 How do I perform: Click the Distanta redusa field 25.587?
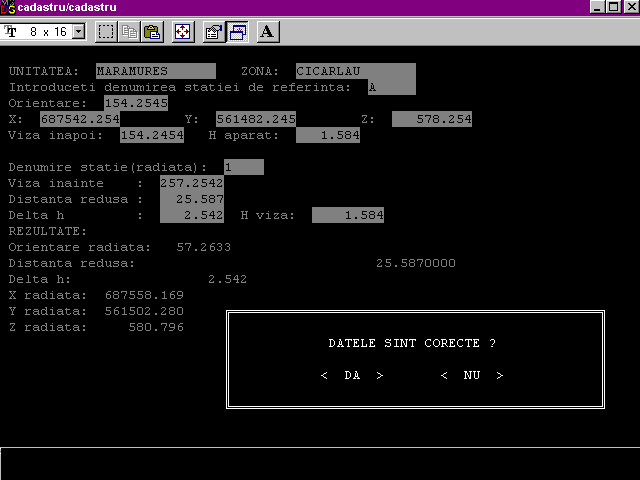pos(191,199)
